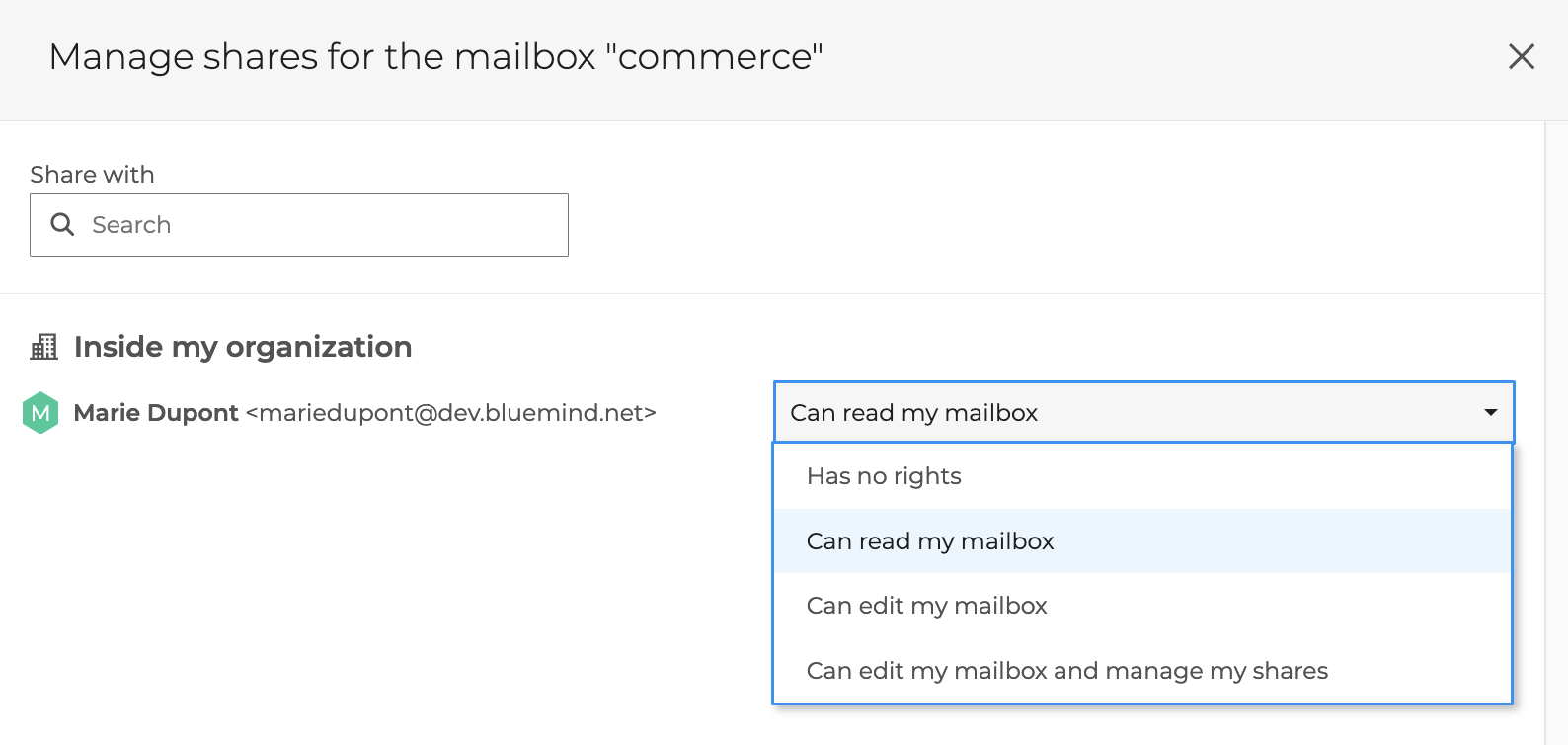
Task: Click the Marie Dupont name
Action: 156,413
